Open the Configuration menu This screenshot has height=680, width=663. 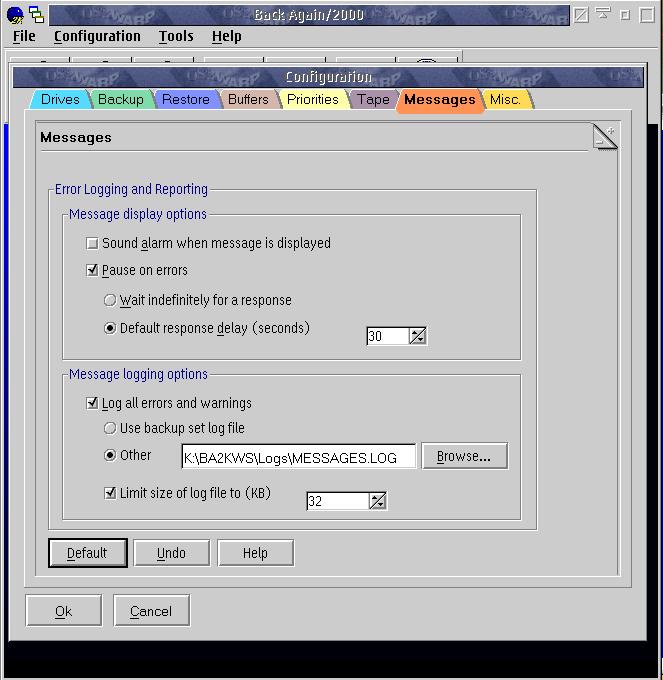97,36
